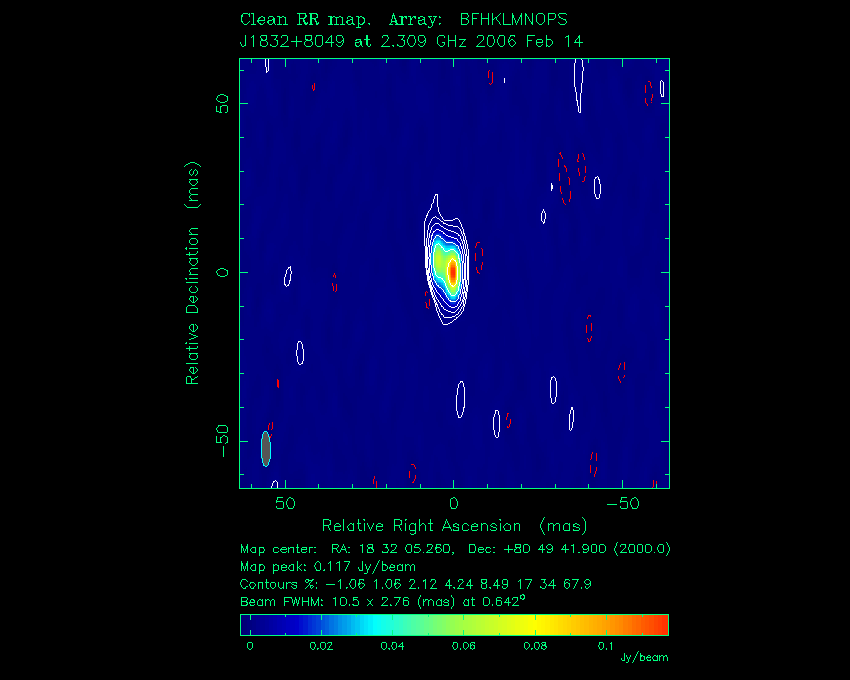Click the 'Contours %' levels line

click(x=416, y=584)
